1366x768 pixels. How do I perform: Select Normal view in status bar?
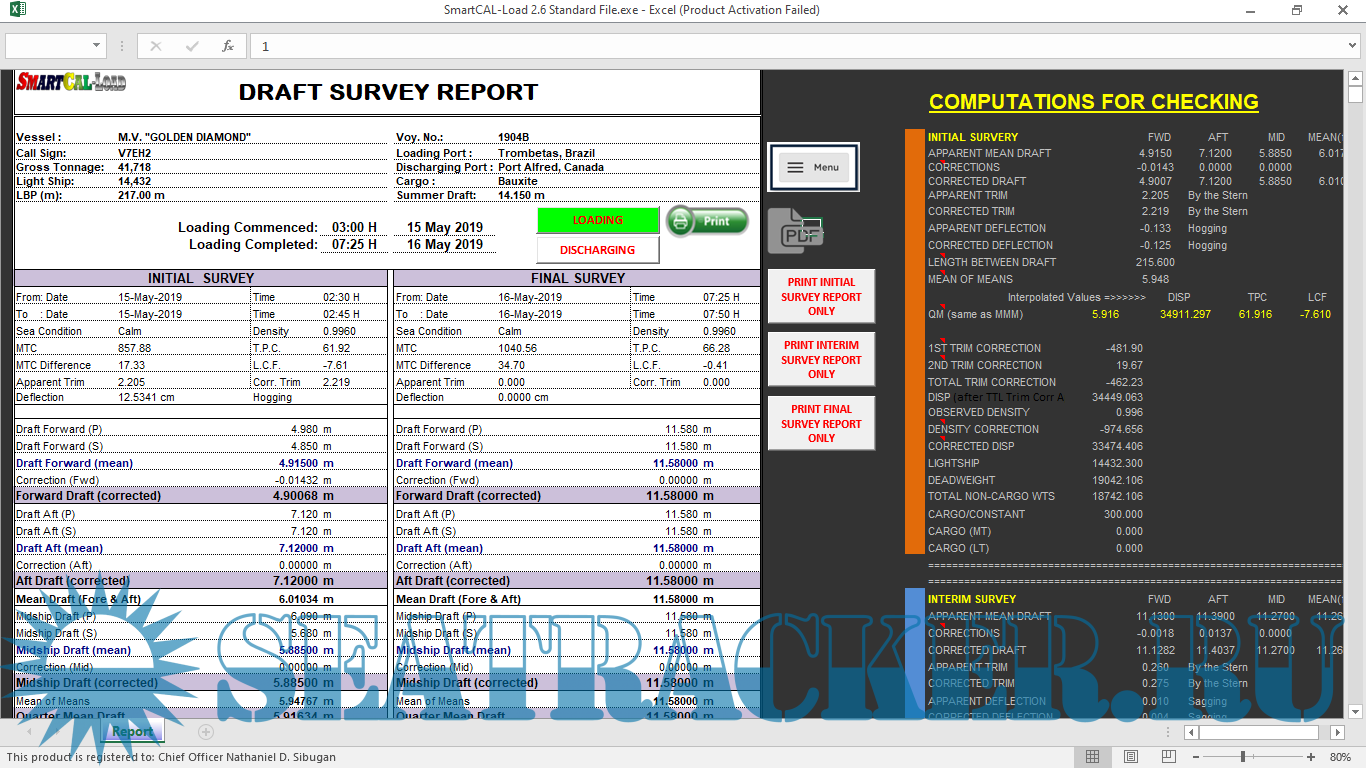[x=1093, y=757]
